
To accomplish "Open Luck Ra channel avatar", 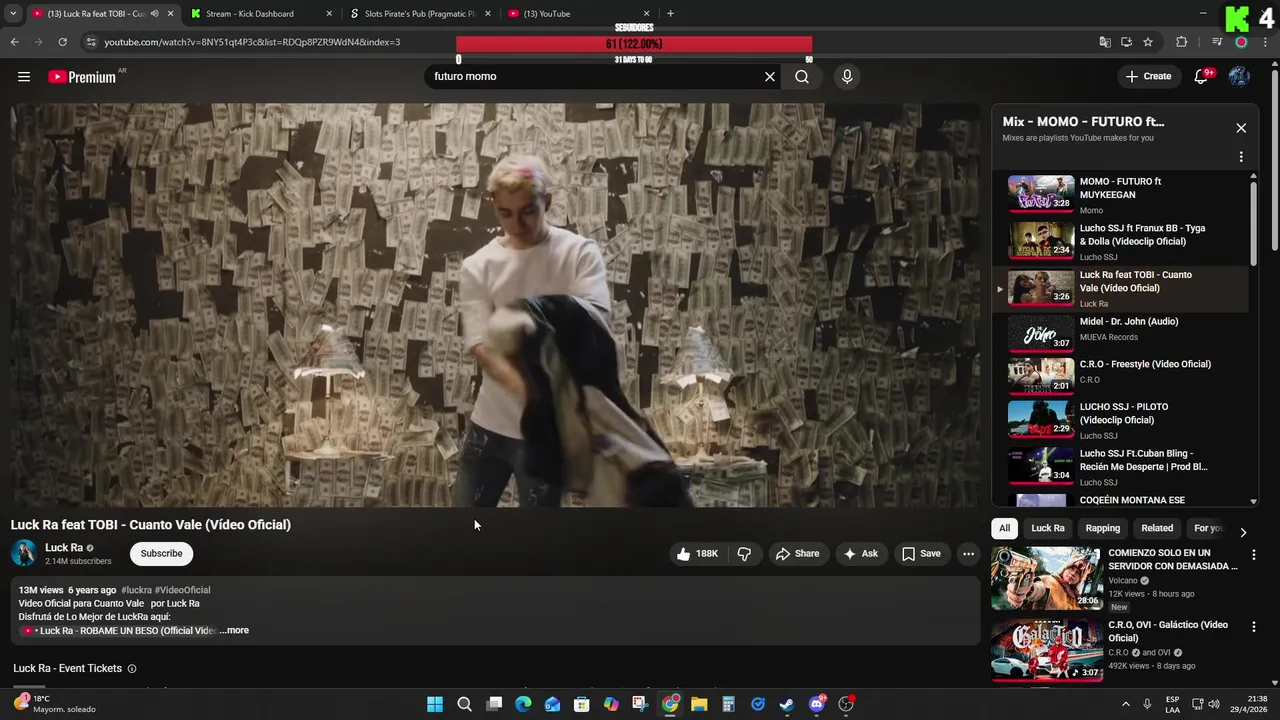I will pos(24,553).
